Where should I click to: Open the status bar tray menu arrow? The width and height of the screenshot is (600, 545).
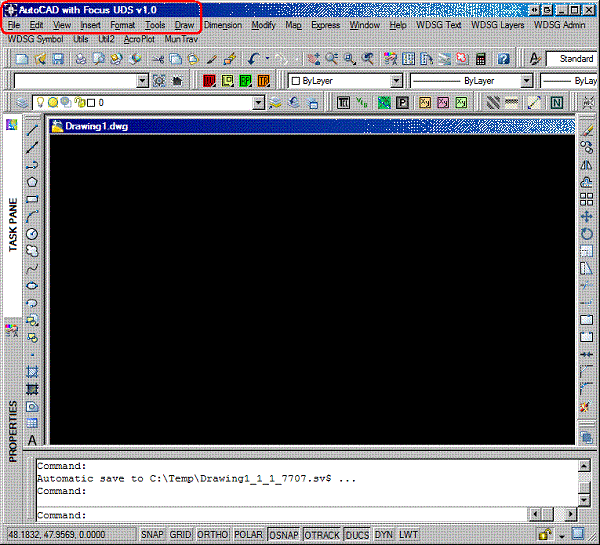tap(562, 535)
